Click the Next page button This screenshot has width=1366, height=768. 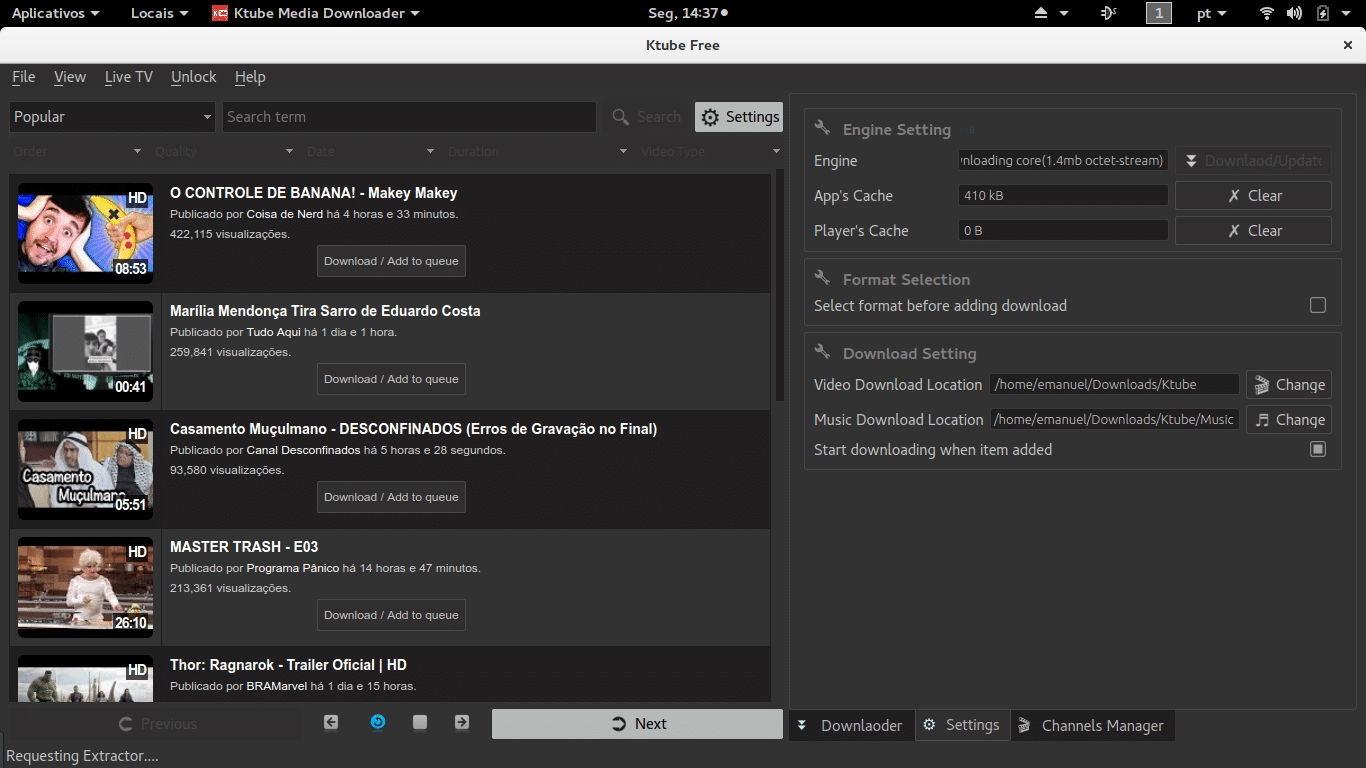click(637, 724)
